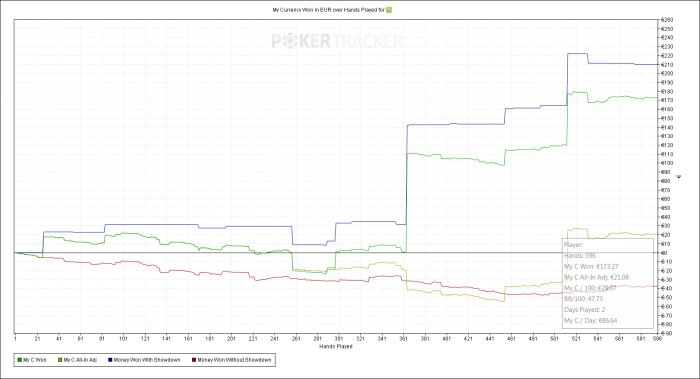
Task: Click y-axis tick label '€100'
Action: (x=667, y=163)
